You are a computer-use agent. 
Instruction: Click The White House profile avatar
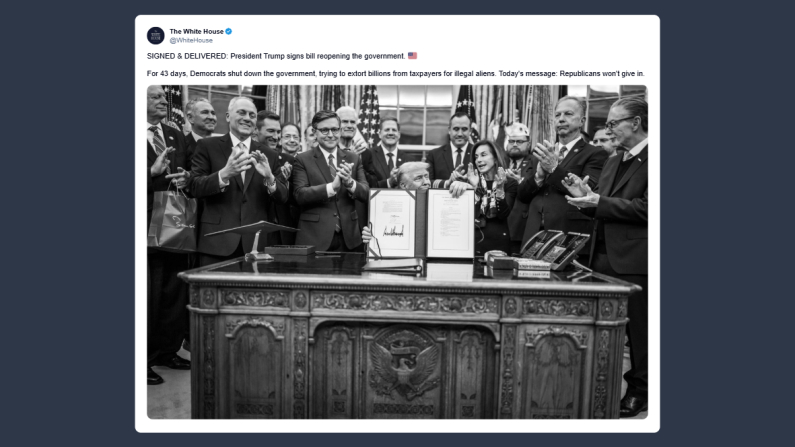(156, 35)
